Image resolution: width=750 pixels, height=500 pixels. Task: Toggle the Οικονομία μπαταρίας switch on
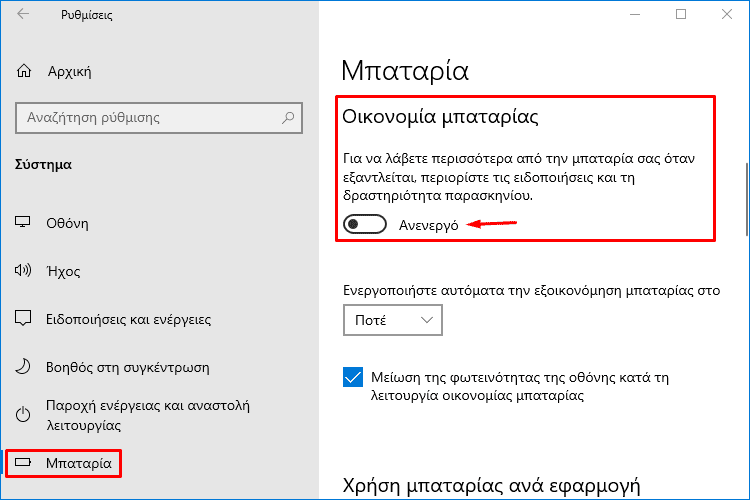(x=364, y=224)
